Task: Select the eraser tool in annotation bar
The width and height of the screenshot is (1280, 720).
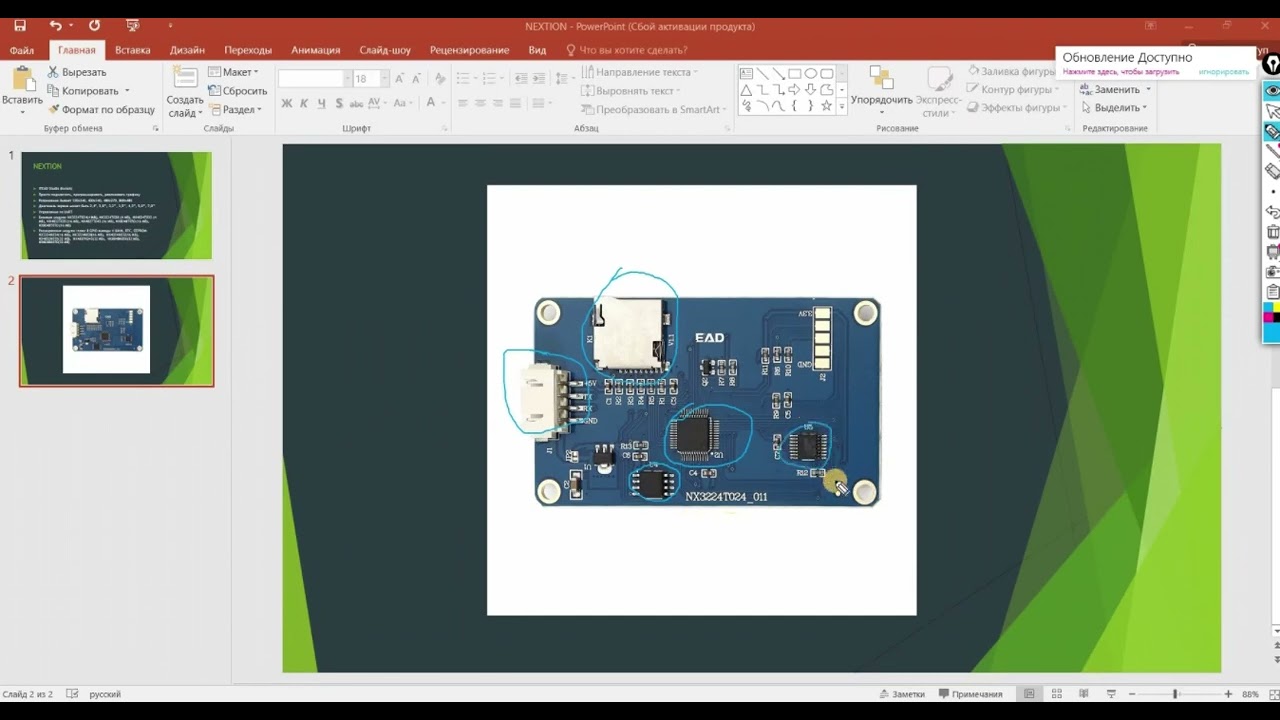Action: click(x=1272, y=171)
